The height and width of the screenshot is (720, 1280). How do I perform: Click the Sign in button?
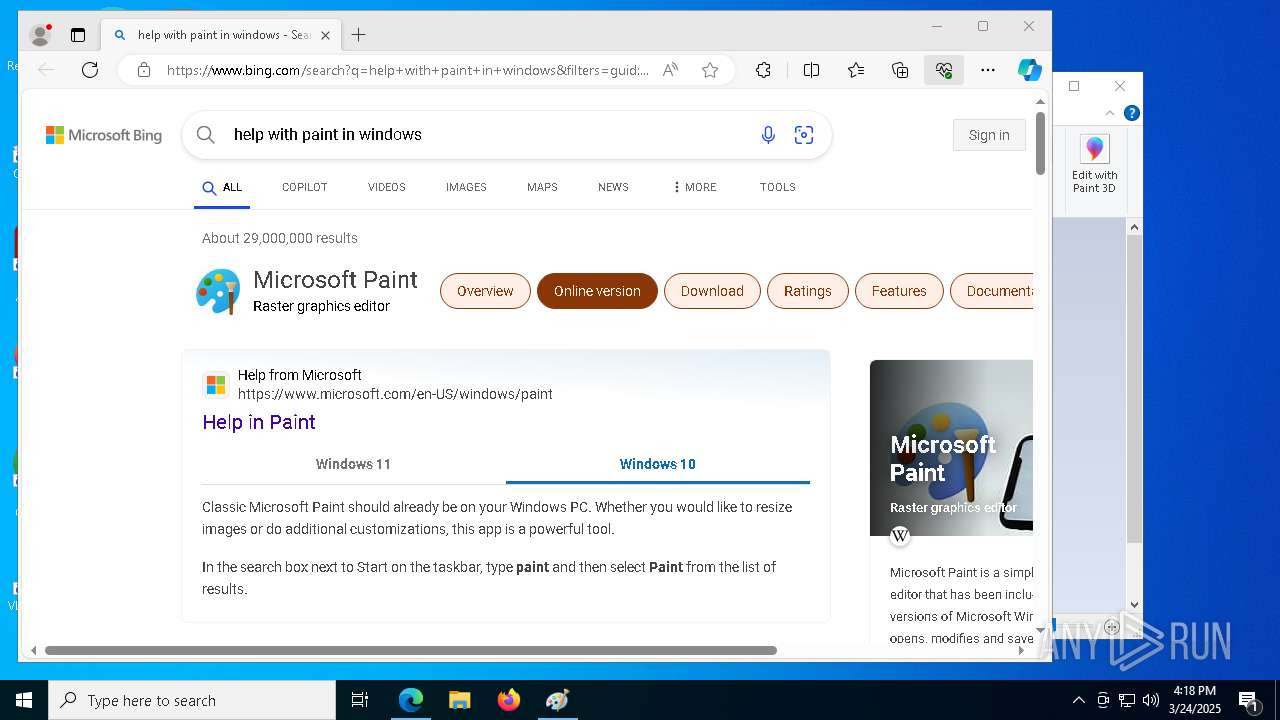[x=989, y=135]
